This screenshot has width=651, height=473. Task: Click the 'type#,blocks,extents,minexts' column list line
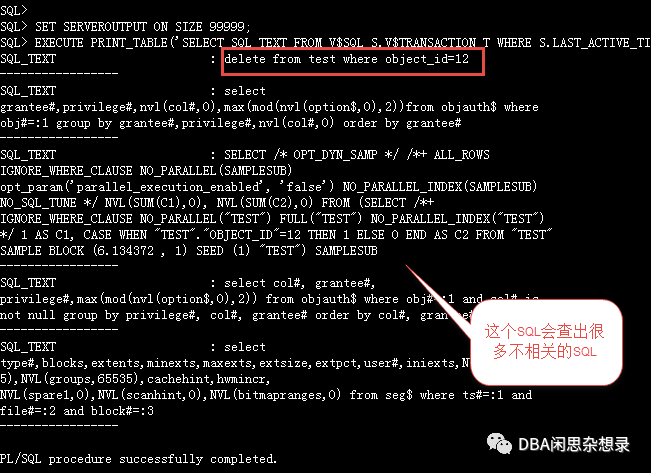[x=235, y=363]
